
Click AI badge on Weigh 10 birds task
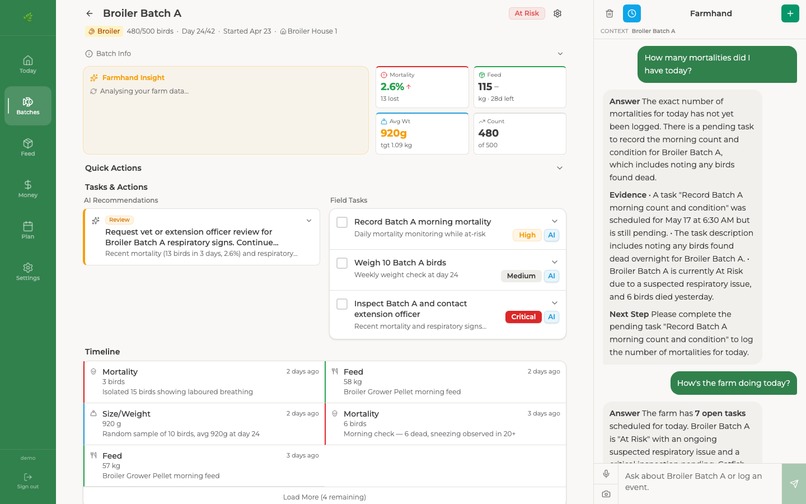[552, 276]
